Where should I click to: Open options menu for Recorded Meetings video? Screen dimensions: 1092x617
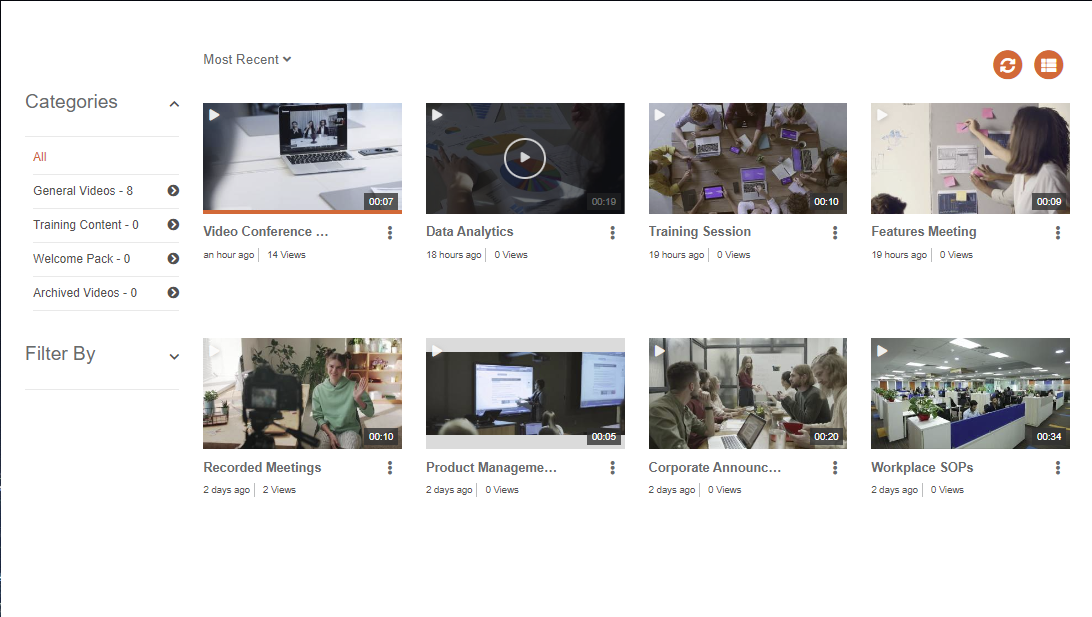pos(390,468)
